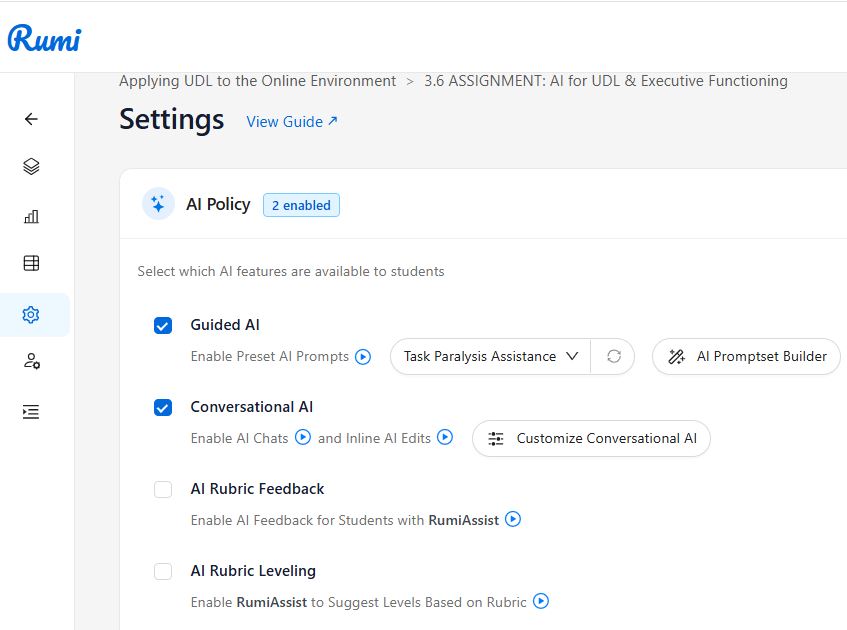The image size is (847, 630).
Task: Click the Rumi logo
Action: click(x=44, y=38)
